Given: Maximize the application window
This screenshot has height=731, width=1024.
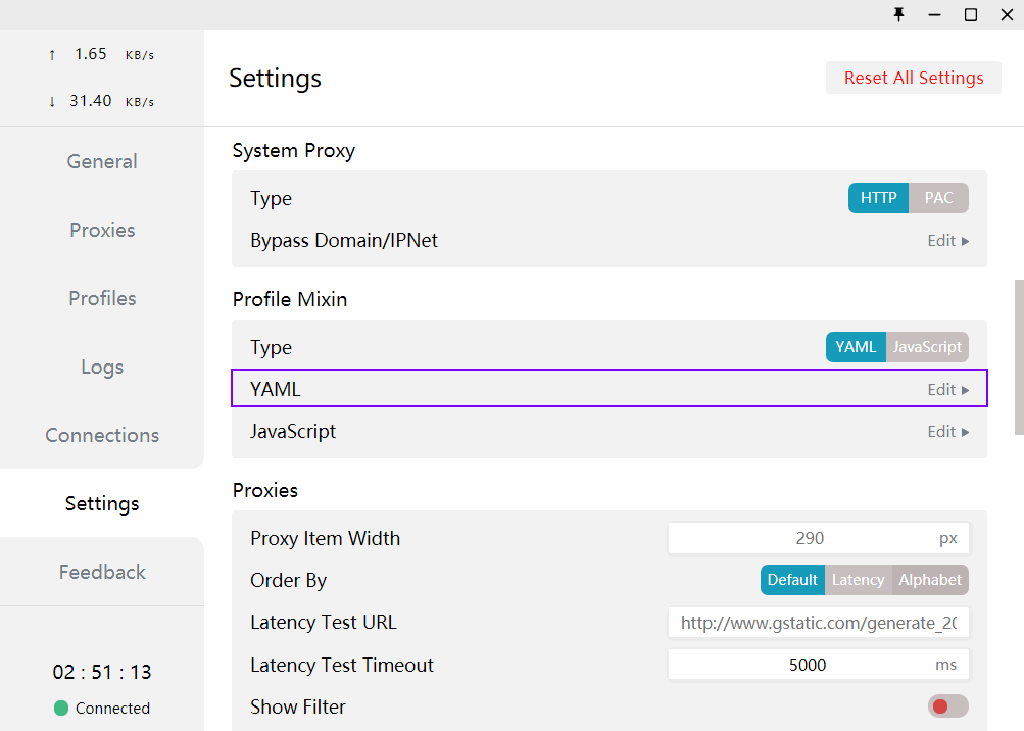Looking at the screenshot, I should click(x=970, y=14).
